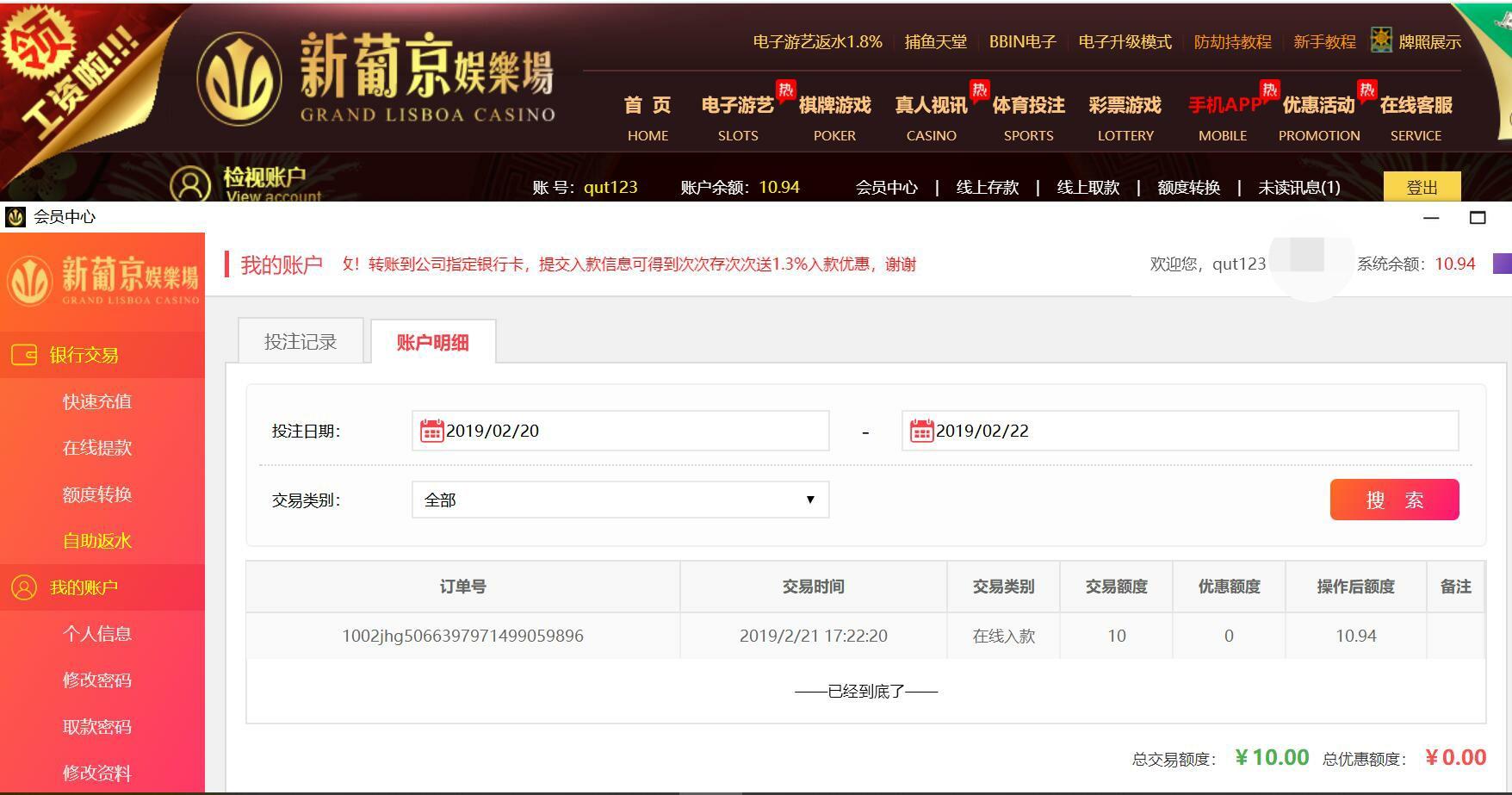
Task: Minimize the 会员中心 window
Action: (x=1431, y=218)
